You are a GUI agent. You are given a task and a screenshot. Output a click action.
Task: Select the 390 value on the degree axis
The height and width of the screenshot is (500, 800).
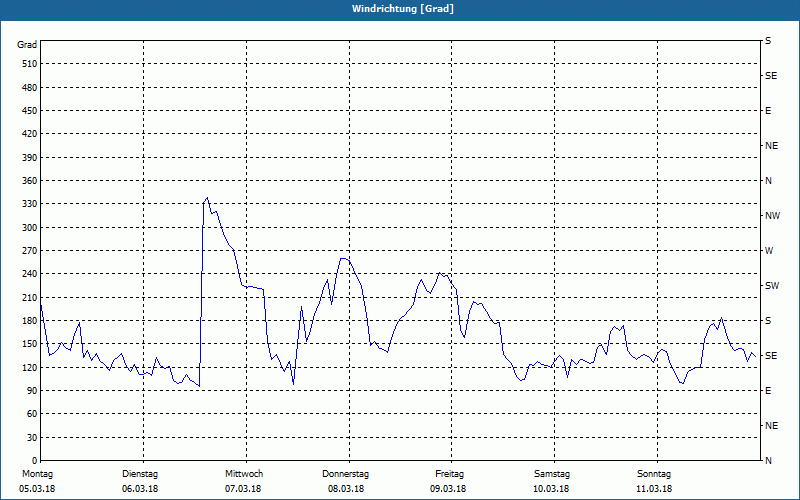point(30,158)
